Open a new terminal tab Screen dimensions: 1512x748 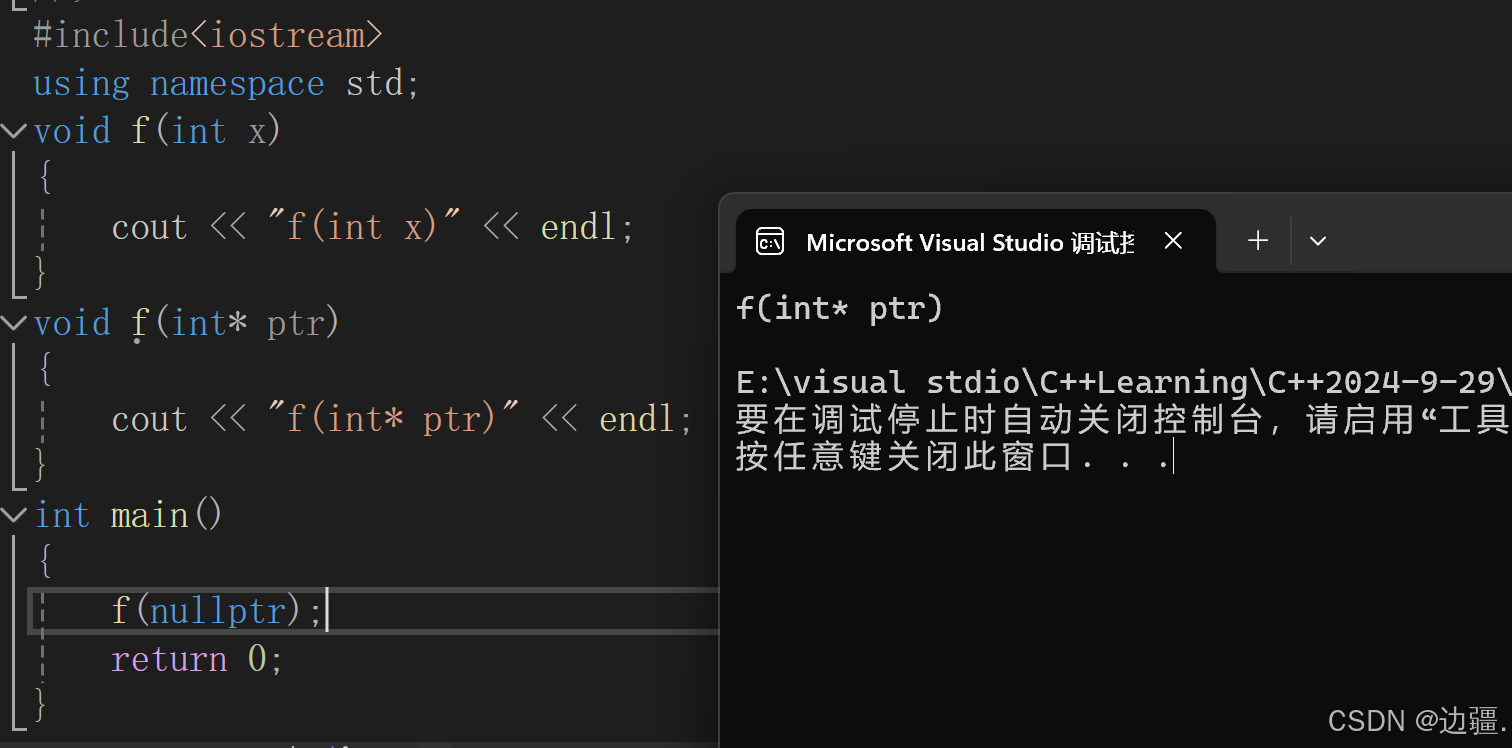[1258, 240]
